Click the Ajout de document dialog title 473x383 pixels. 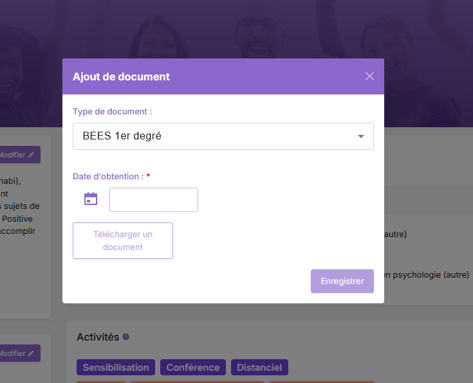(121, 77)
